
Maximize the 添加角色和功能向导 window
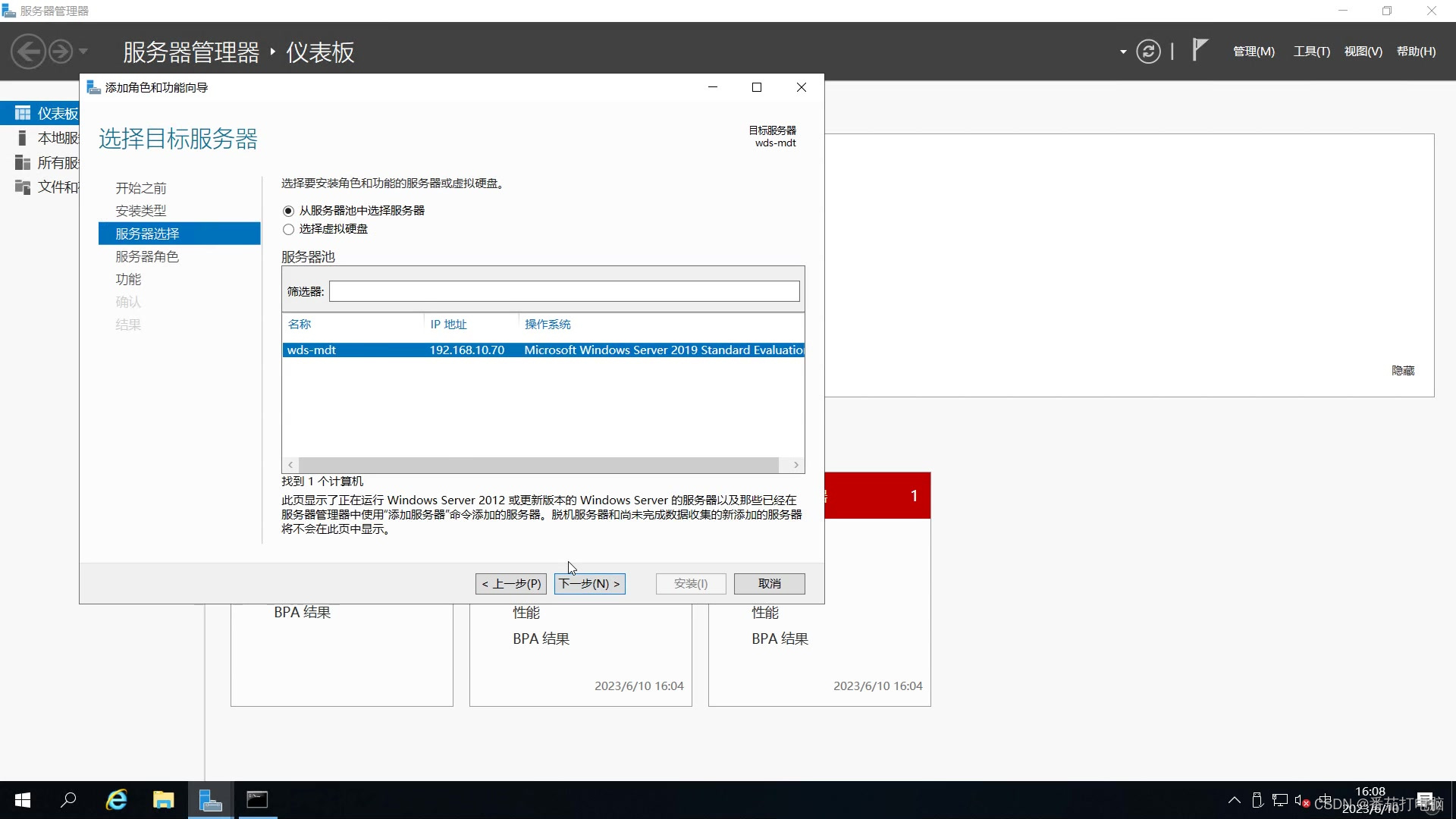click(757, 87)
